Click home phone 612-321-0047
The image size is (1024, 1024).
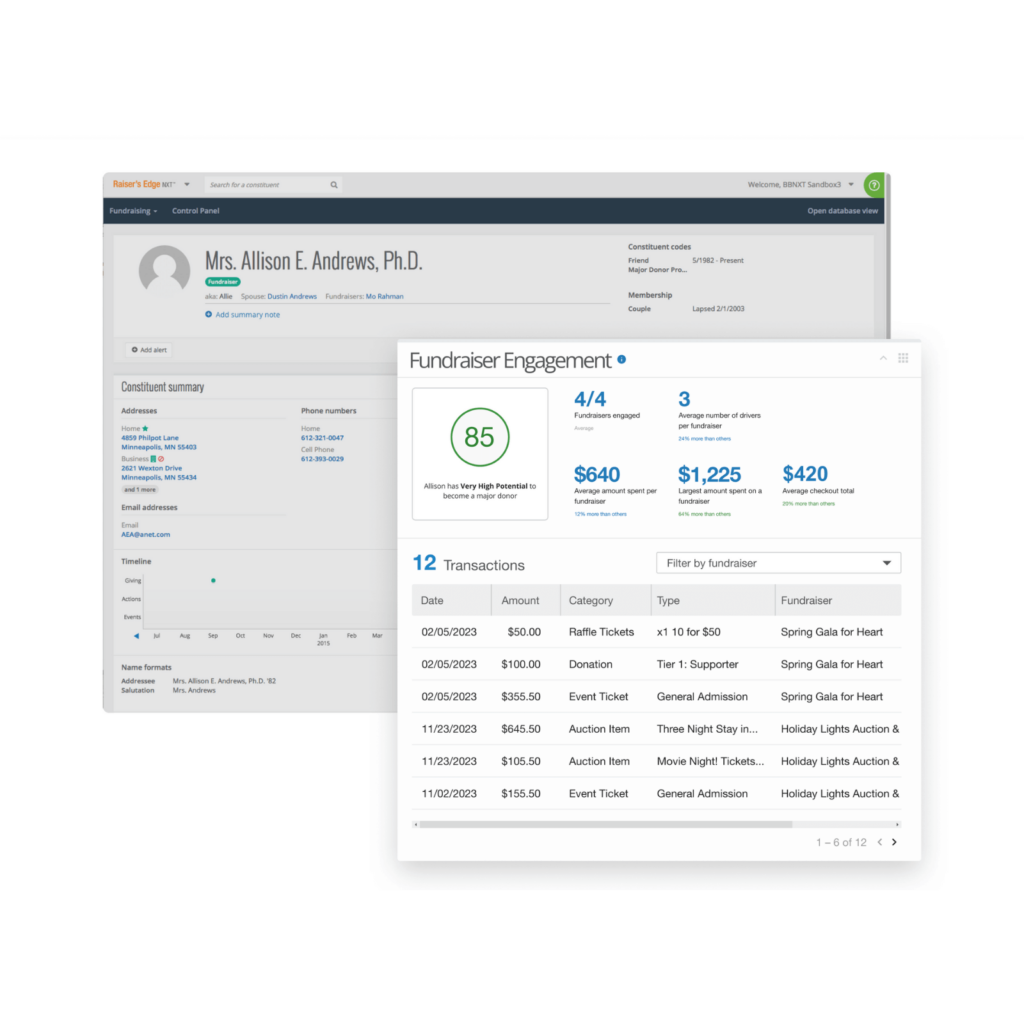tap(322, 438)
